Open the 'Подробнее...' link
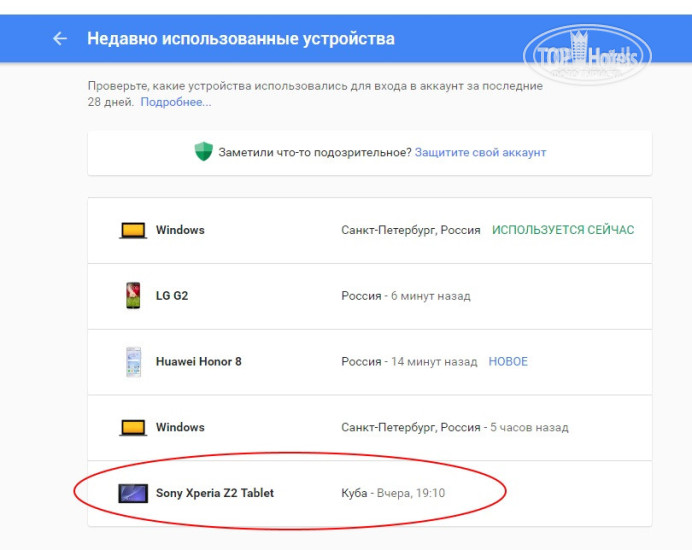 point(176,102)
